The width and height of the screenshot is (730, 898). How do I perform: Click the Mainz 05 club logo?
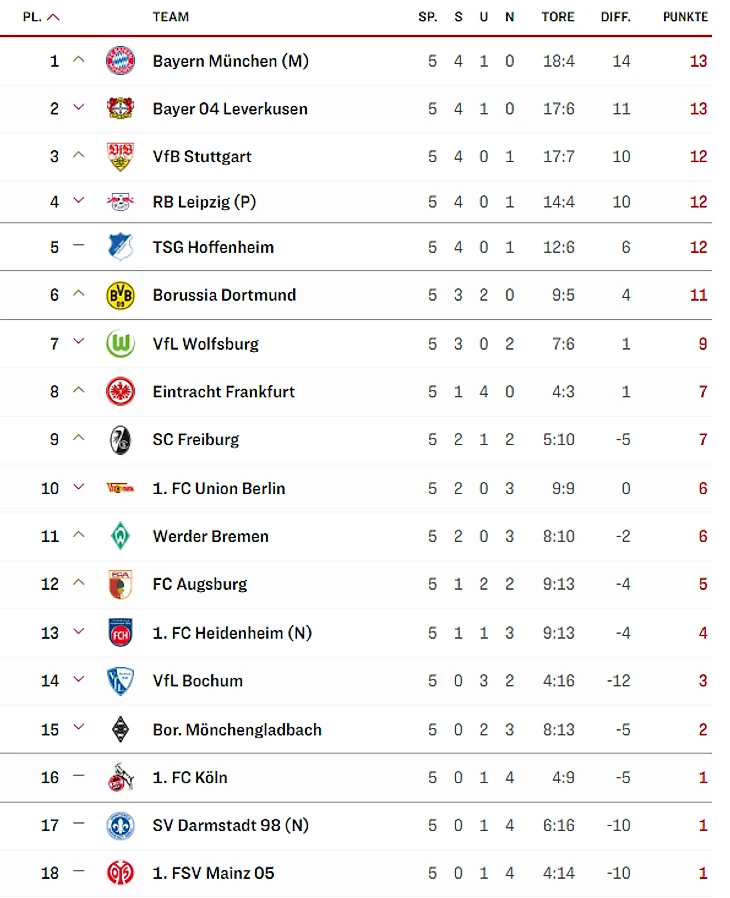click(x=120, y=873)
